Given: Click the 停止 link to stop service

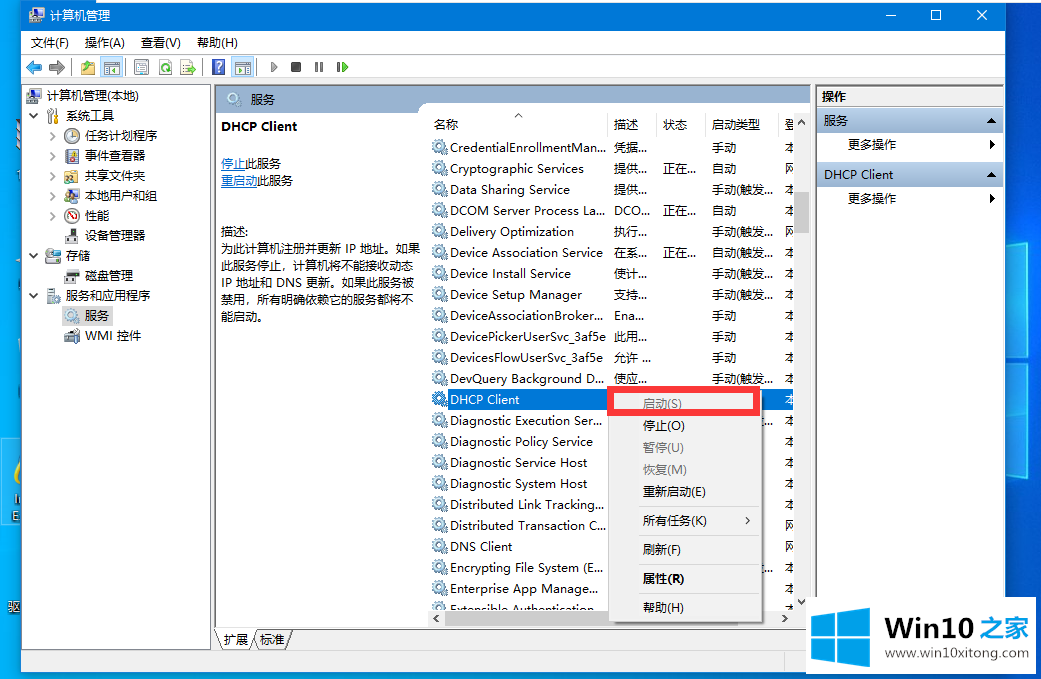Looking at the screenshot, I should tap(233, 163).
